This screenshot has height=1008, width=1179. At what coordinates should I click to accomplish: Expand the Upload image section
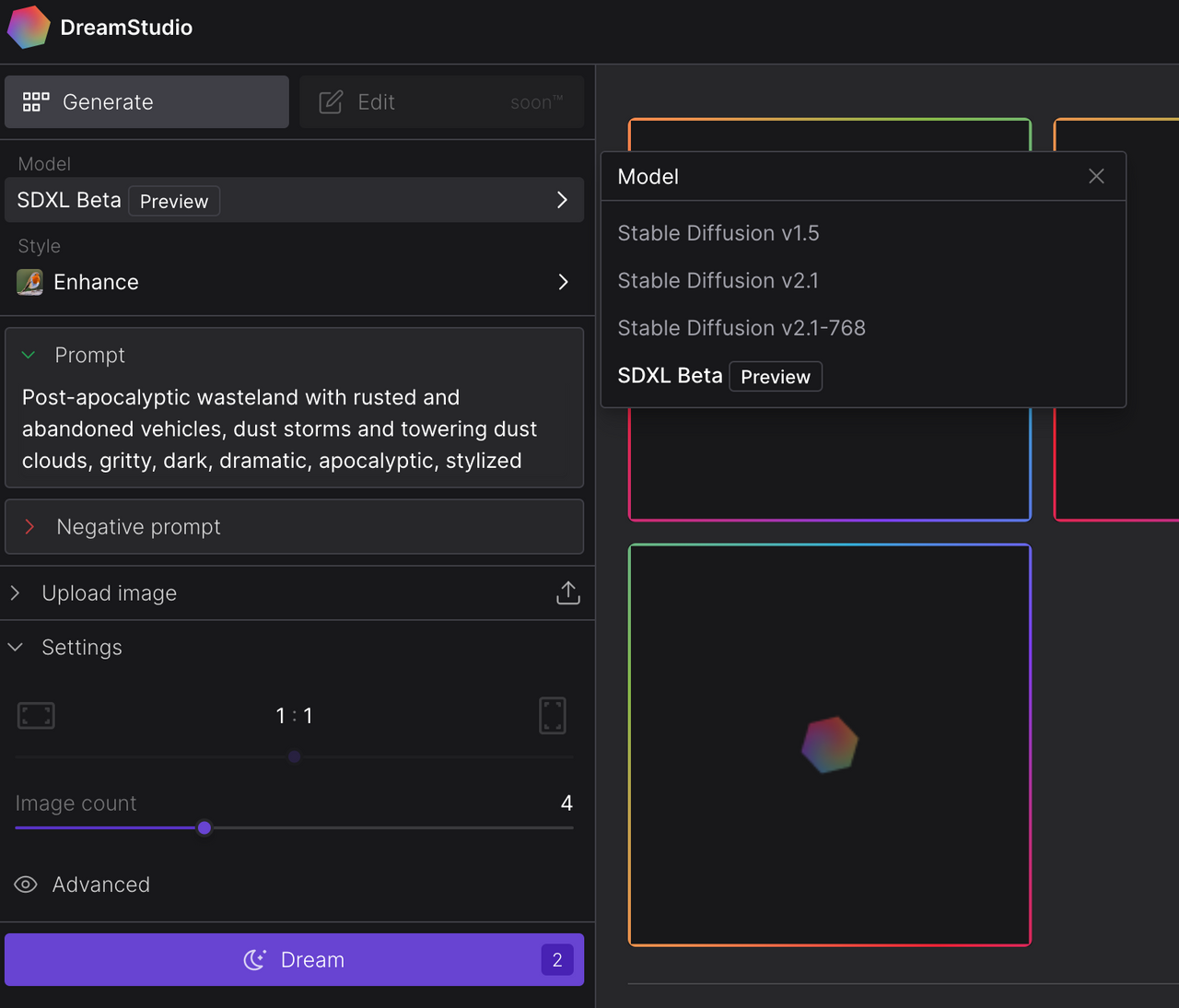tap(15, 593)
